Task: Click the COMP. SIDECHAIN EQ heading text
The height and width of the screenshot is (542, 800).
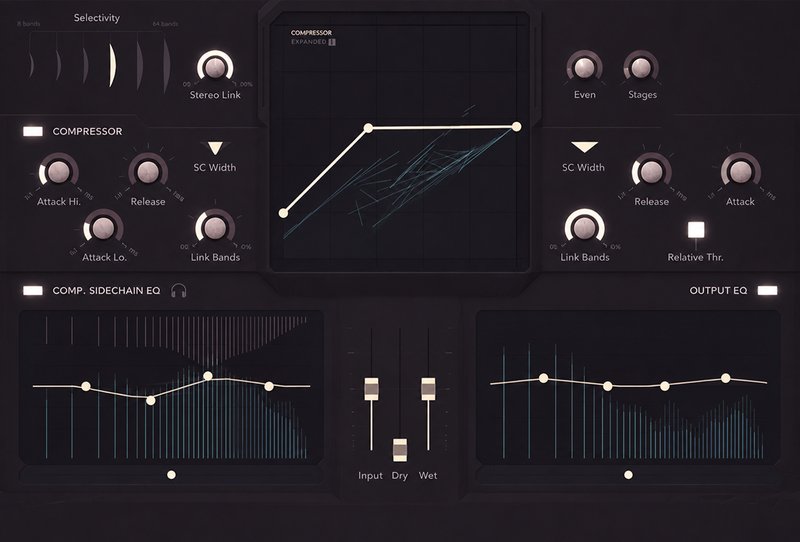Action: click(x=107, y=290)
